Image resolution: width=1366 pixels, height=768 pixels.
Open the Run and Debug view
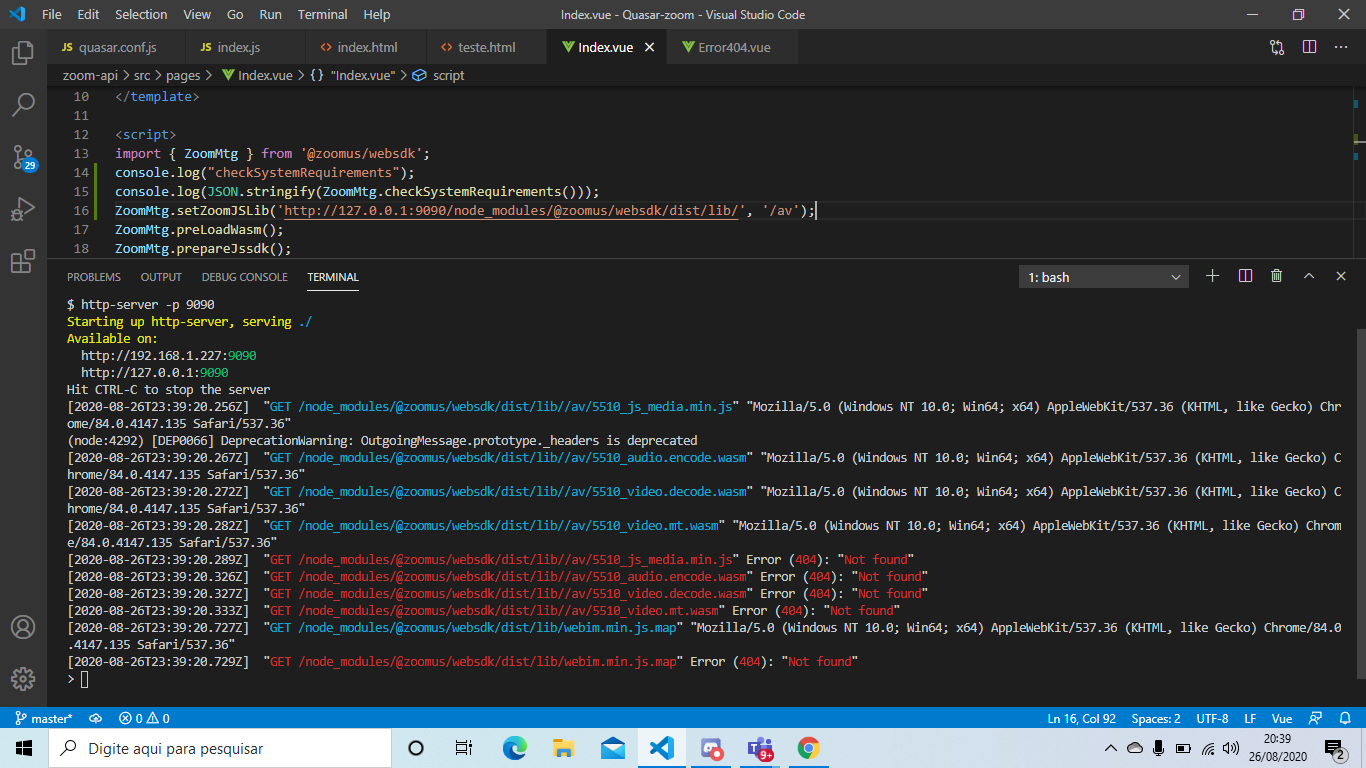[23, 209]
